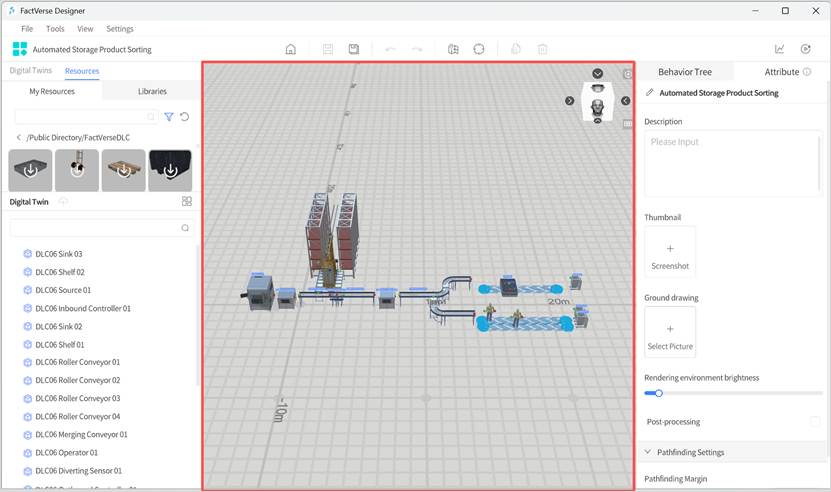Go back from Public Directory folder path
The image size is (831, 492).
tap(19, 137)
